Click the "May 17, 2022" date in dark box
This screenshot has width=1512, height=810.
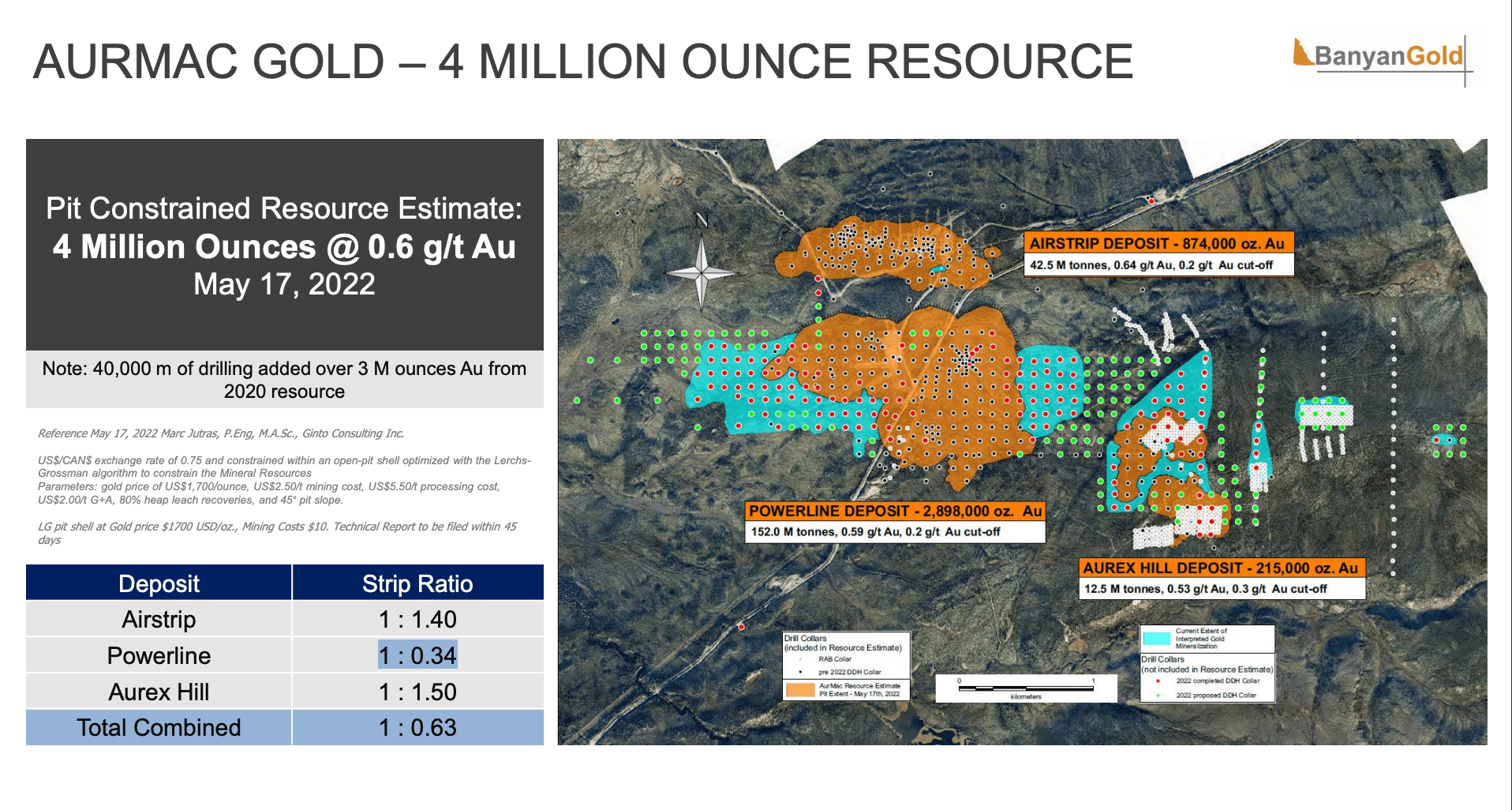[x=284, y=284]
